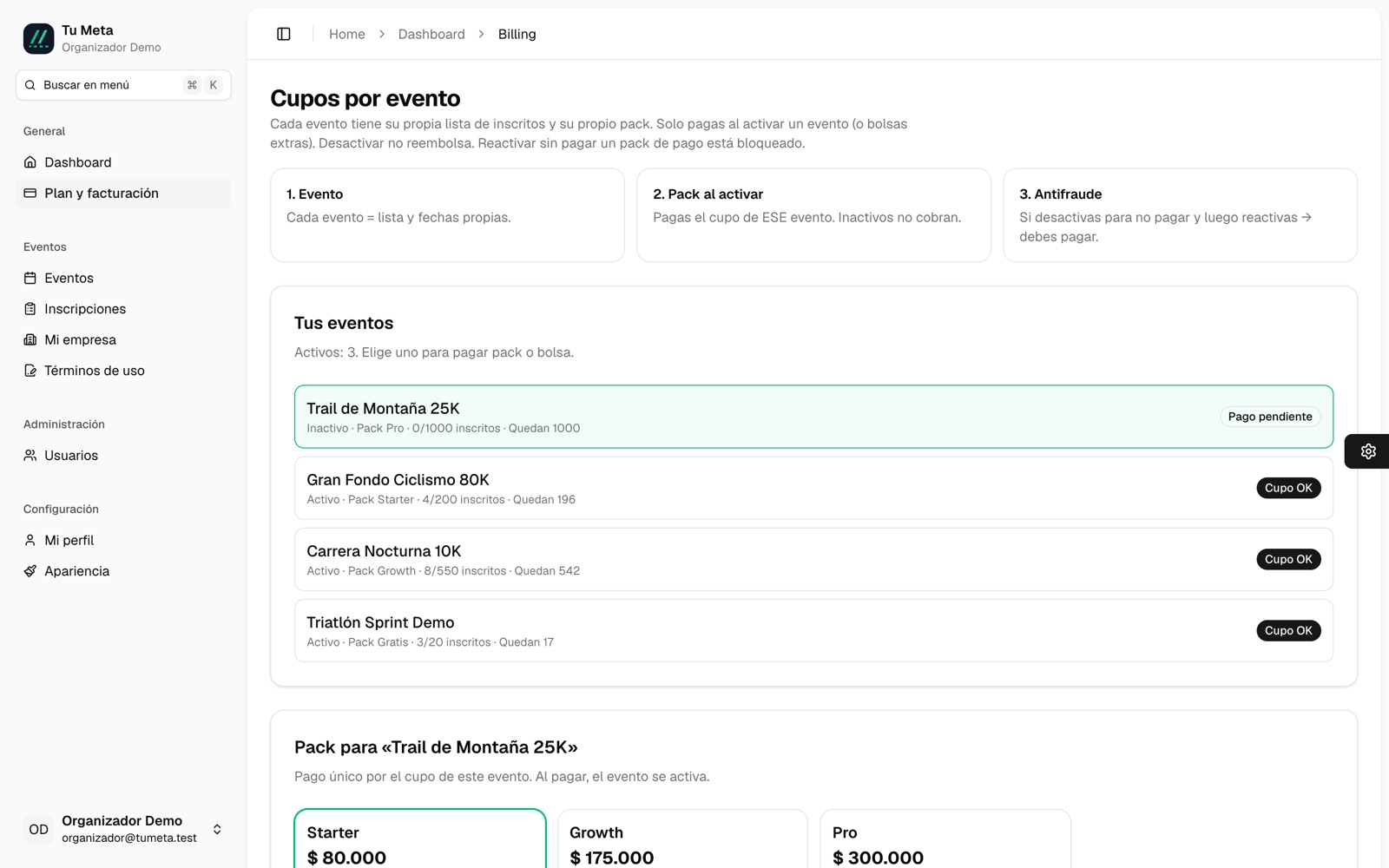Viewport: 1389px width, 868px height.
Task: Select Plan y facturación menu item
Action: coord(123,193)
